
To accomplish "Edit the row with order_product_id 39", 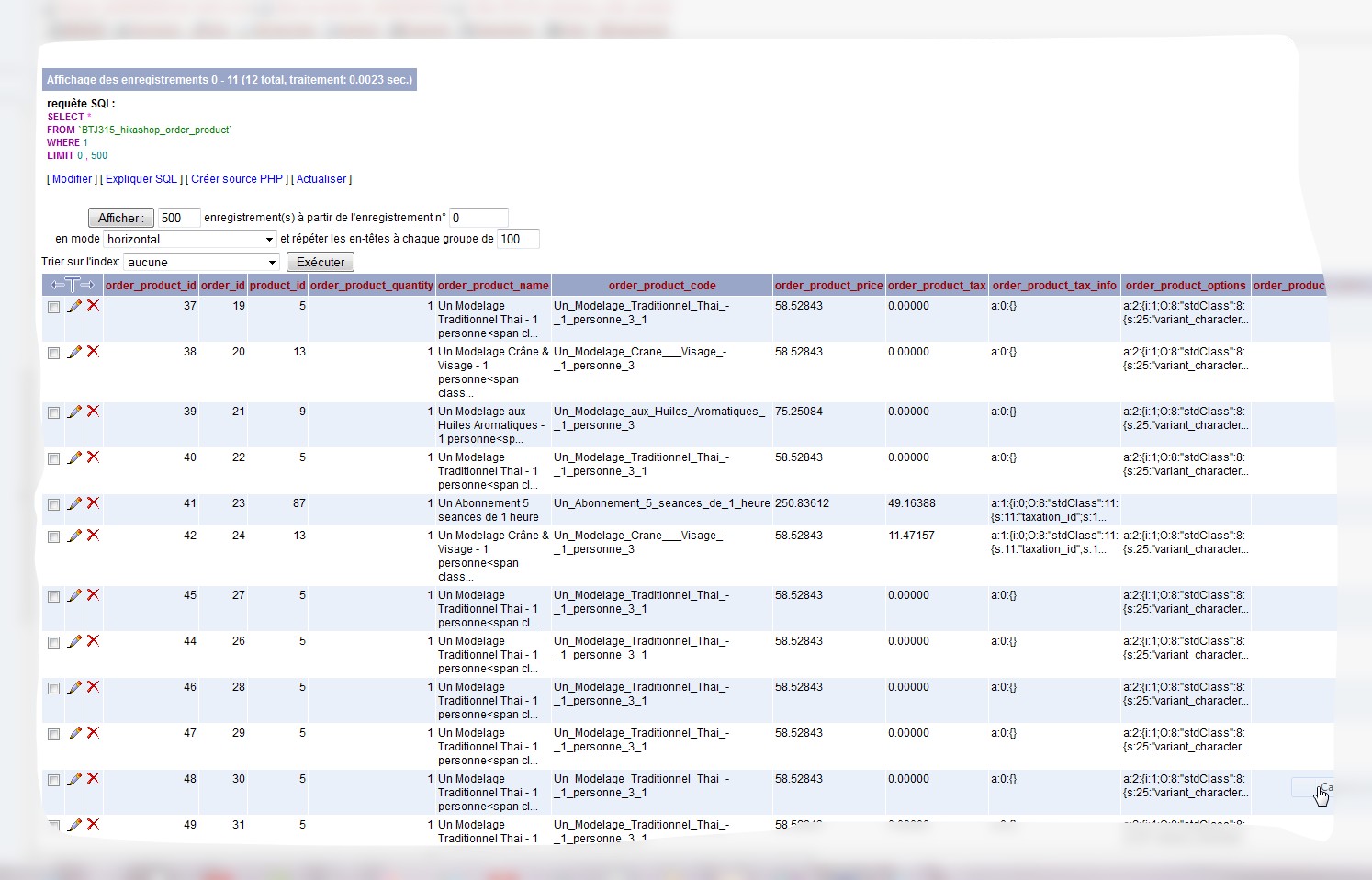I will click(74, 412).
